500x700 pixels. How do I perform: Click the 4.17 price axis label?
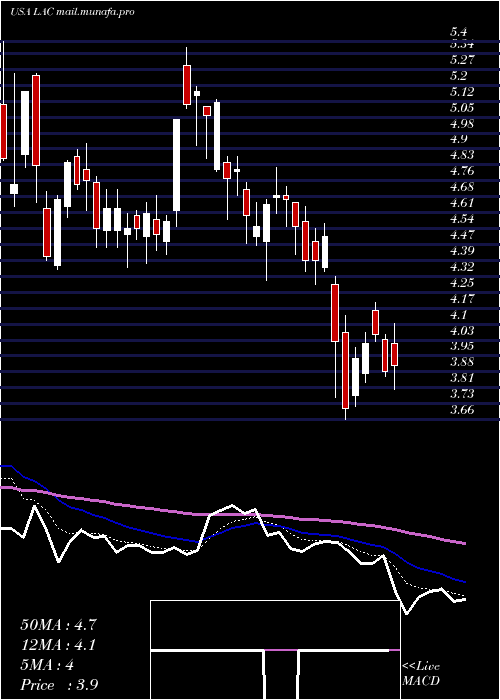462,298
